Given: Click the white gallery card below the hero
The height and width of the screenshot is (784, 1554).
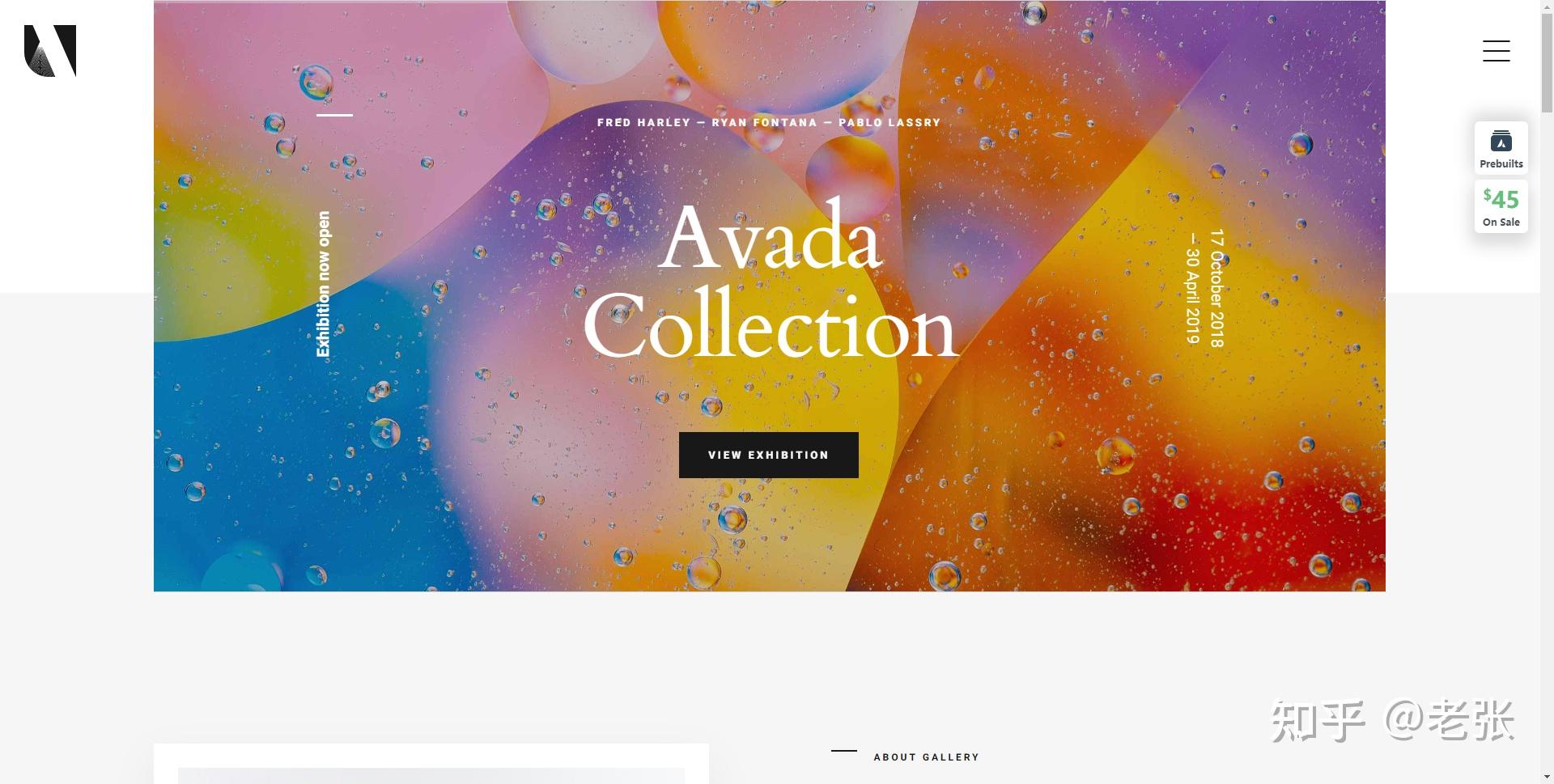Looking at the screenshot, I should [x=431, y=764].
